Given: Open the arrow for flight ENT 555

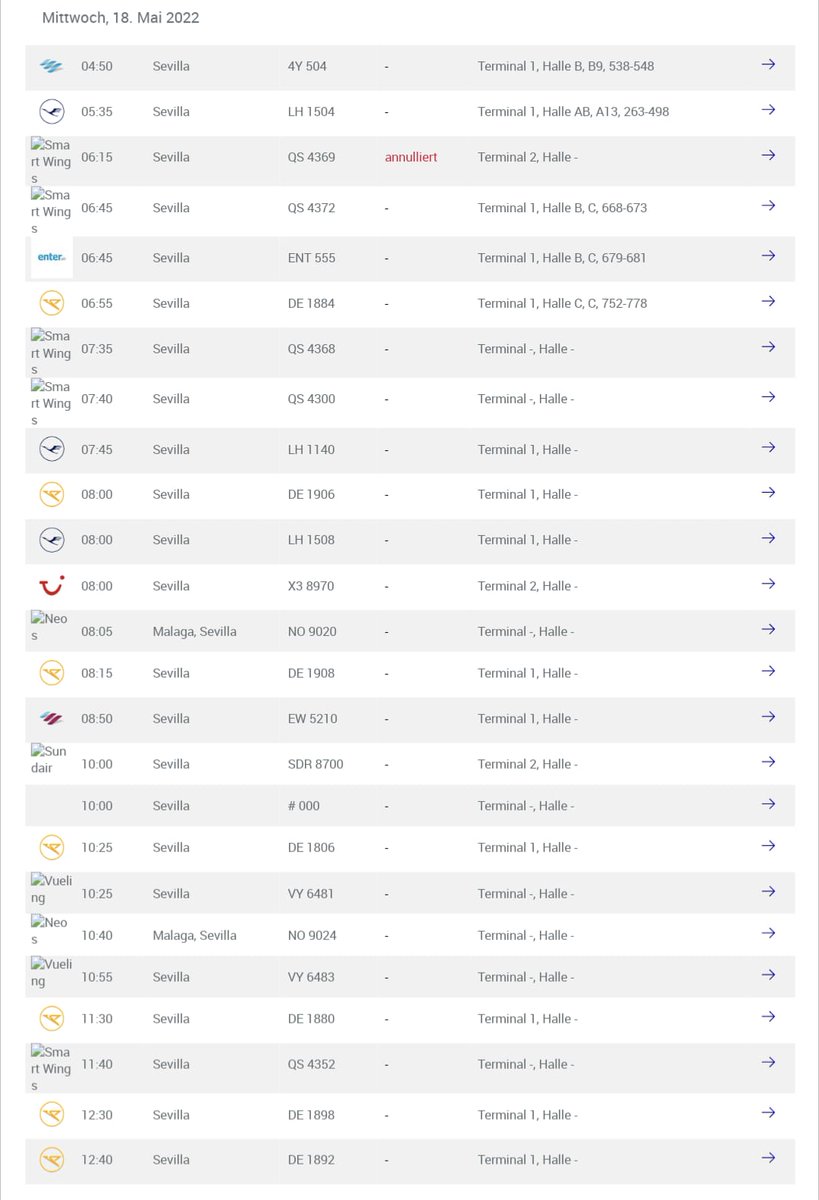Looking at the screenshot, I should 768,256.
